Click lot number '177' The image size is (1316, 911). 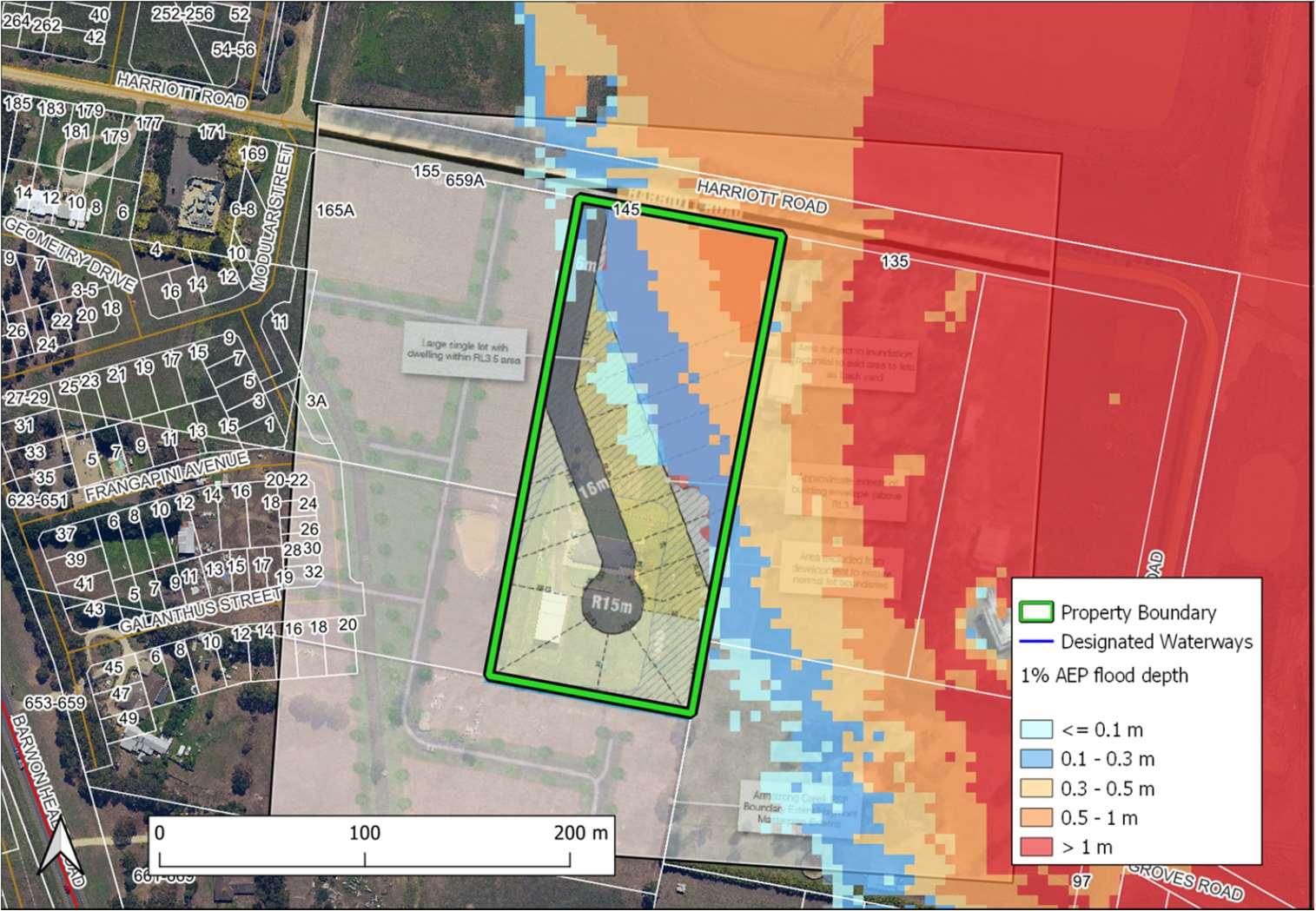pos(149,123)
